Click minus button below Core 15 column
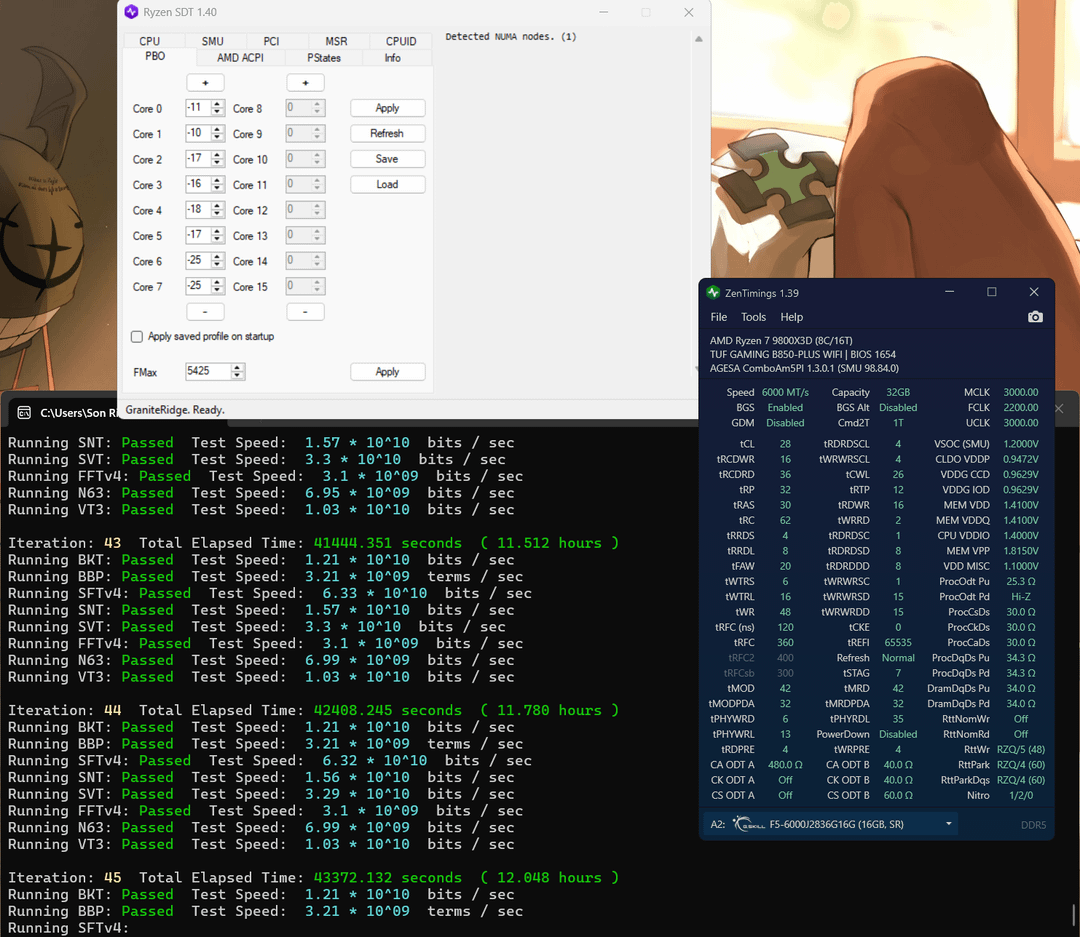The height and width of the screenshot is (937, 1080). click(x=305, y=312)
